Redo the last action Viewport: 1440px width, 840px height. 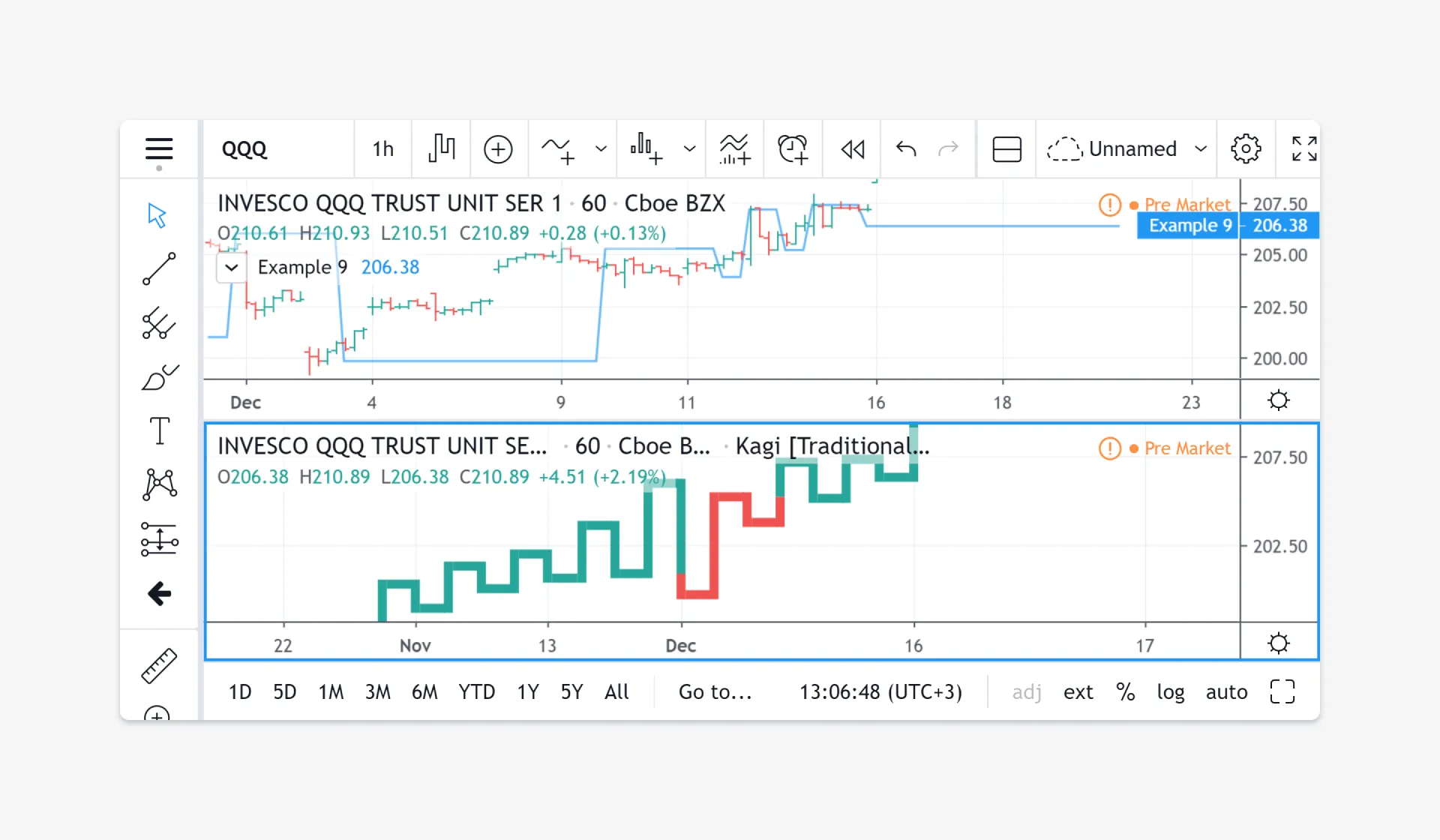click(949, 148)
